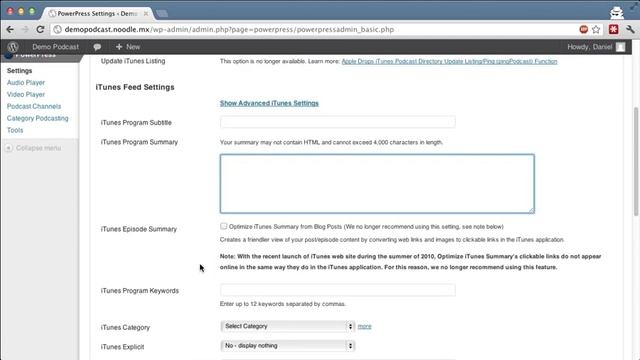Image resolution: width=640 pixels, height=360 pixels.
Task: Click the browser forward arrow
Action: (25, 29)
